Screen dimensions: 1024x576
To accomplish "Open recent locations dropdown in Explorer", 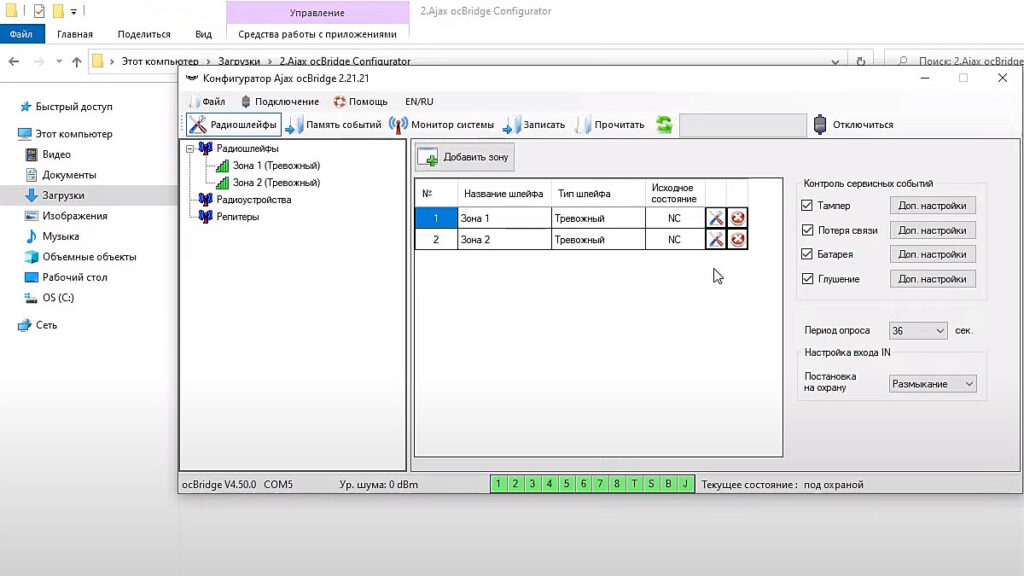I will [x=59, y=61].
